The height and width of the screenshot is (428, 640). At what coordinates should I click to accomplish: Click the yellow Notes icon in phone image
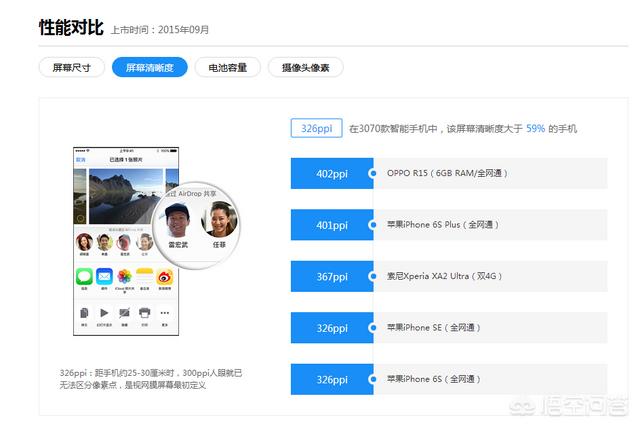point(144,277)
